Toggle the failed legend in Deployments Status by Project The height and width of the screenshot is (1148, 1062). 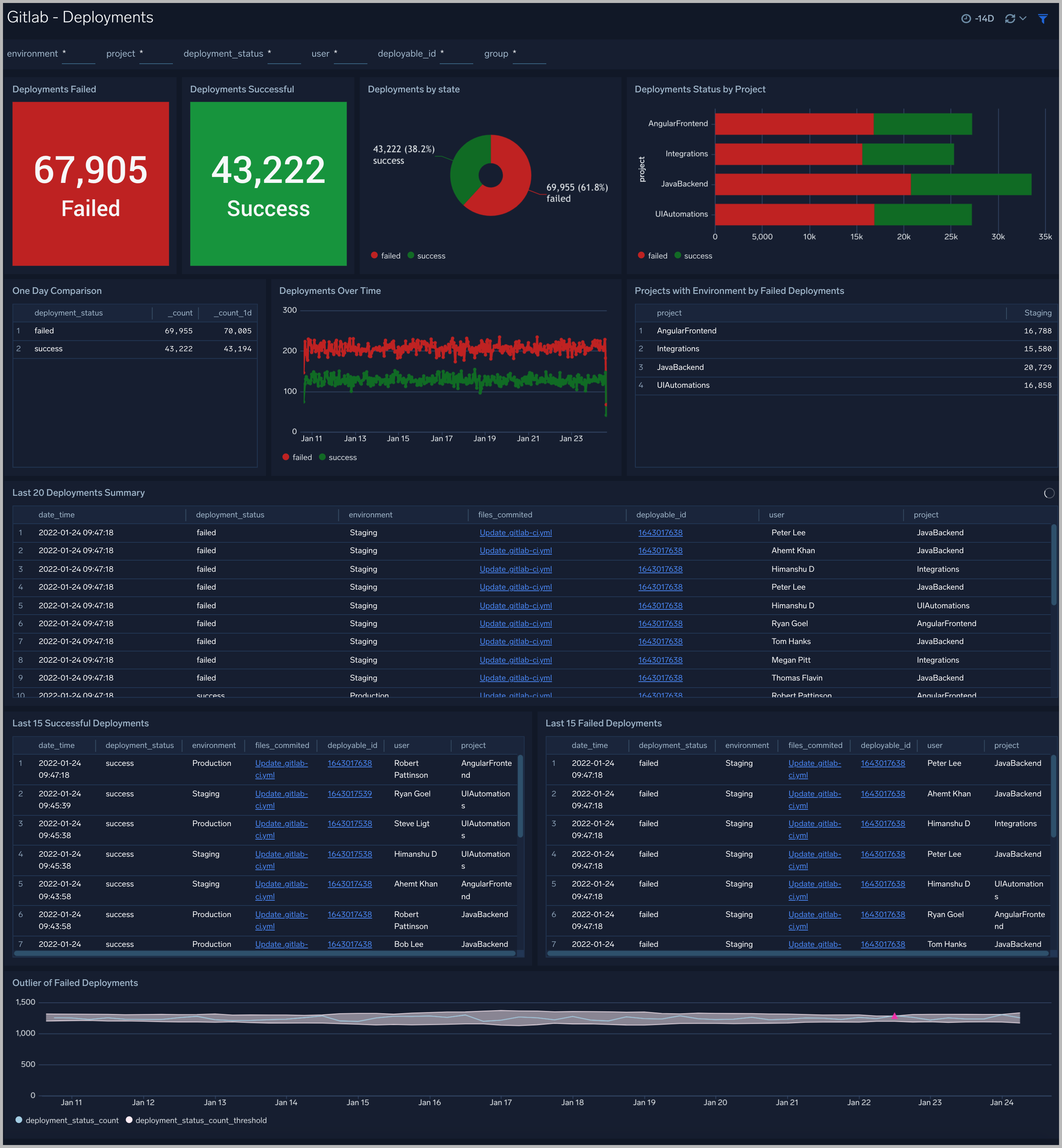[652, 255]
